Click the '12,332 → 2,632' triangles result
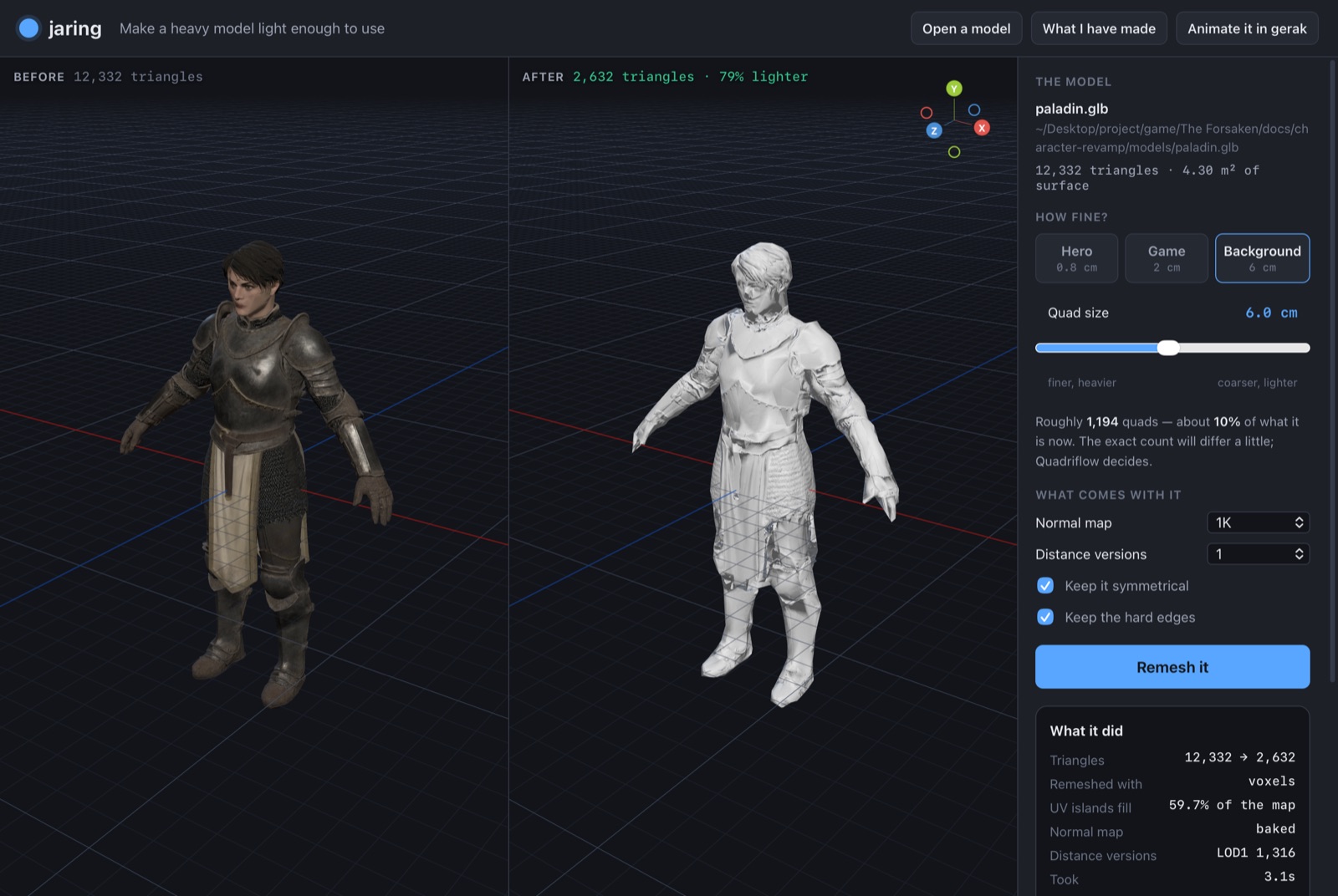Viewport: 1338px width, 896px height. pos(1239,757)
